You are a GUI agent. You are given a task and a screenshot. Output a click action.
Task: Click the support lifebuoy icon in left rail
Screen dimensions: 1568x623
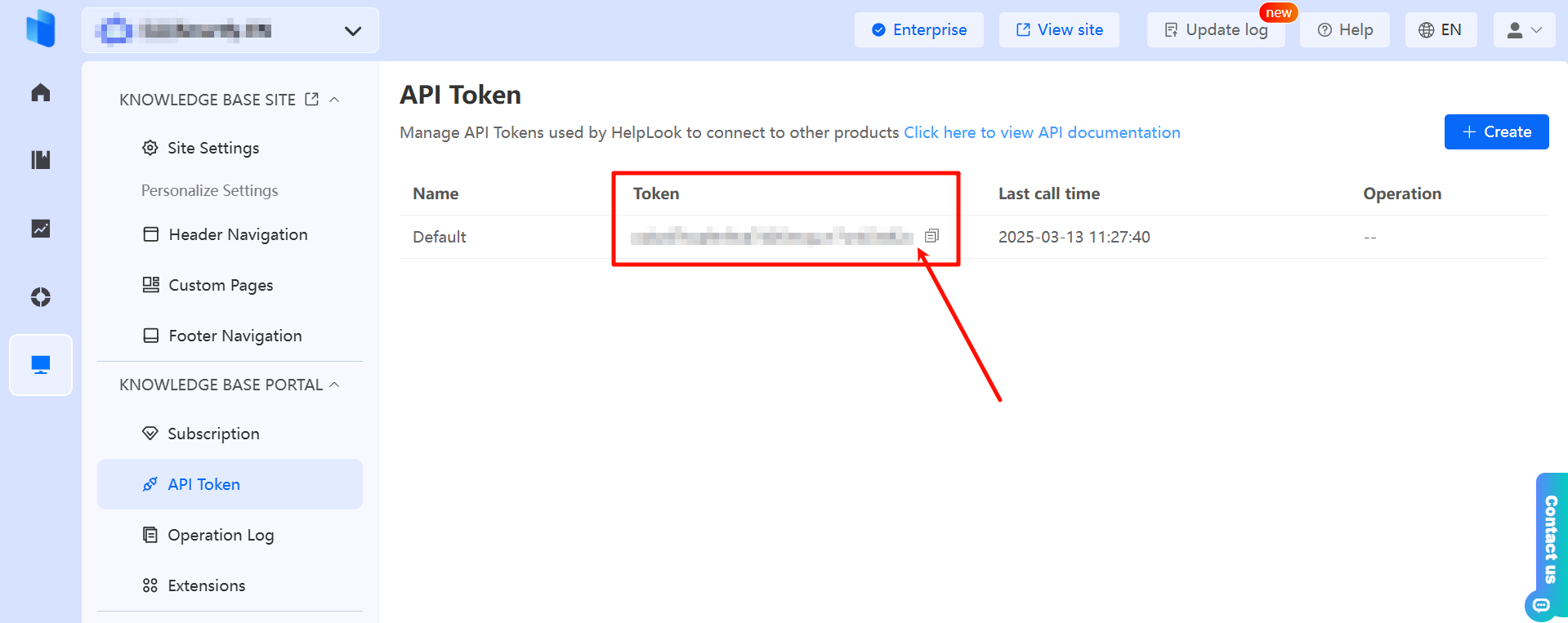41,297
